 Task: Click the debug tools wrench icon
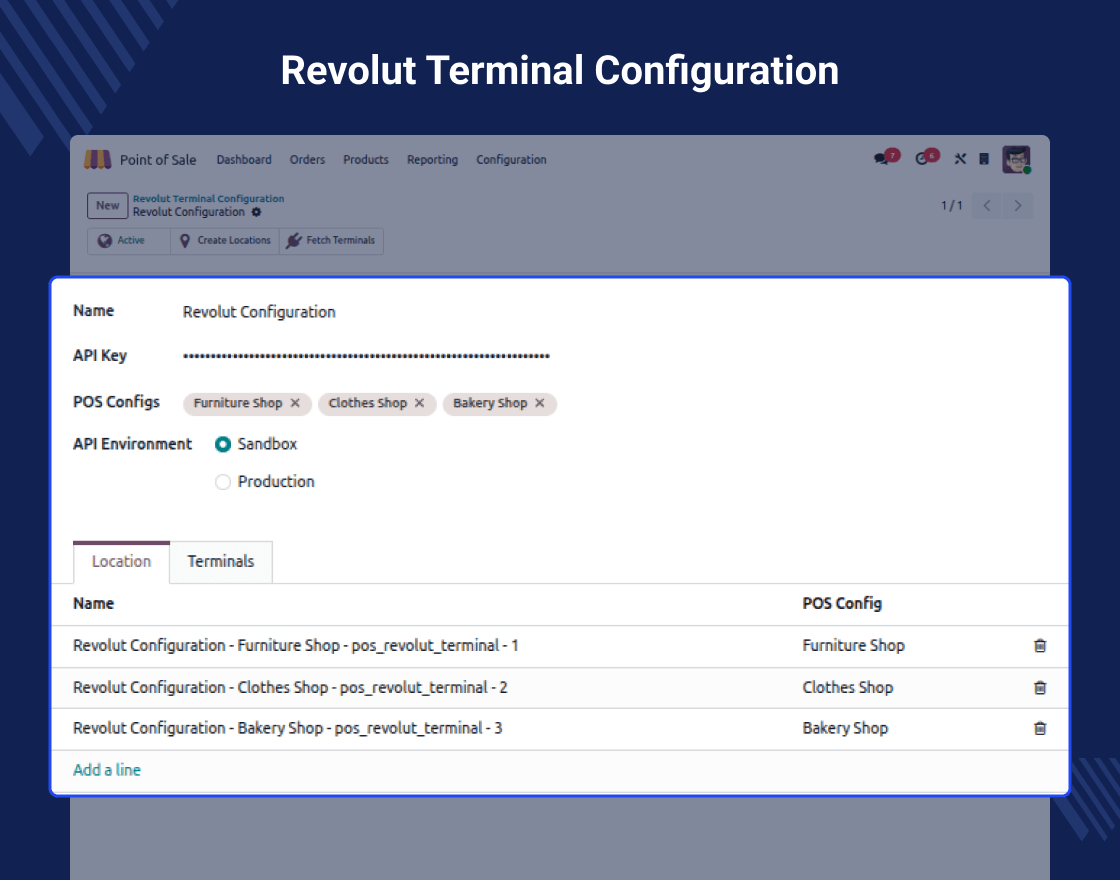pyautogui.click(x=960, y=159)
